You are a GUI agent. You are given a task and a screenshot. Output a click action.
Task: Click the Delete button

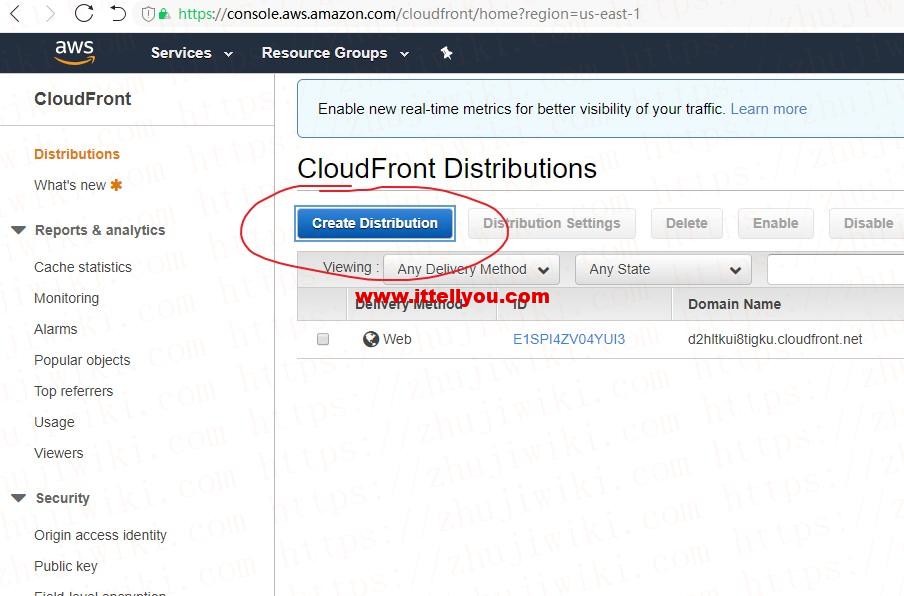tap(687, 223)
